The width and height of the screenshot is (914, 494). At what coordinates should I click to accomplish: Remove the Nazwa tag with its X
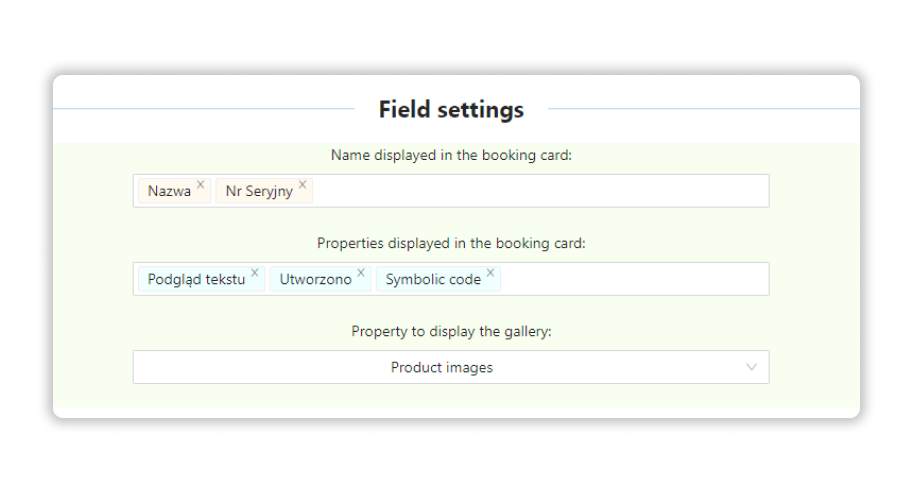coord(201,184)
